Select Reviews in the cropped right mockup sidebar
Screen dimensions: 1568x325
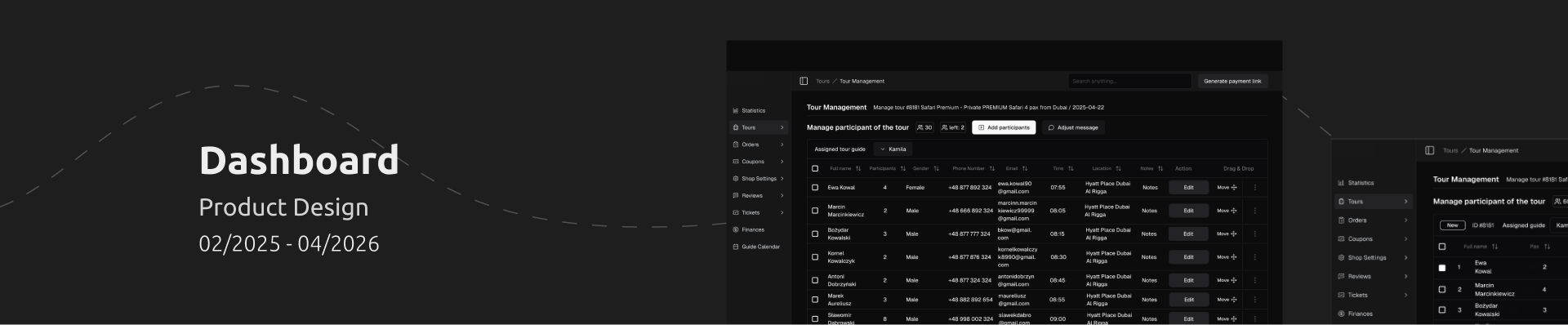pos(1374,276)
